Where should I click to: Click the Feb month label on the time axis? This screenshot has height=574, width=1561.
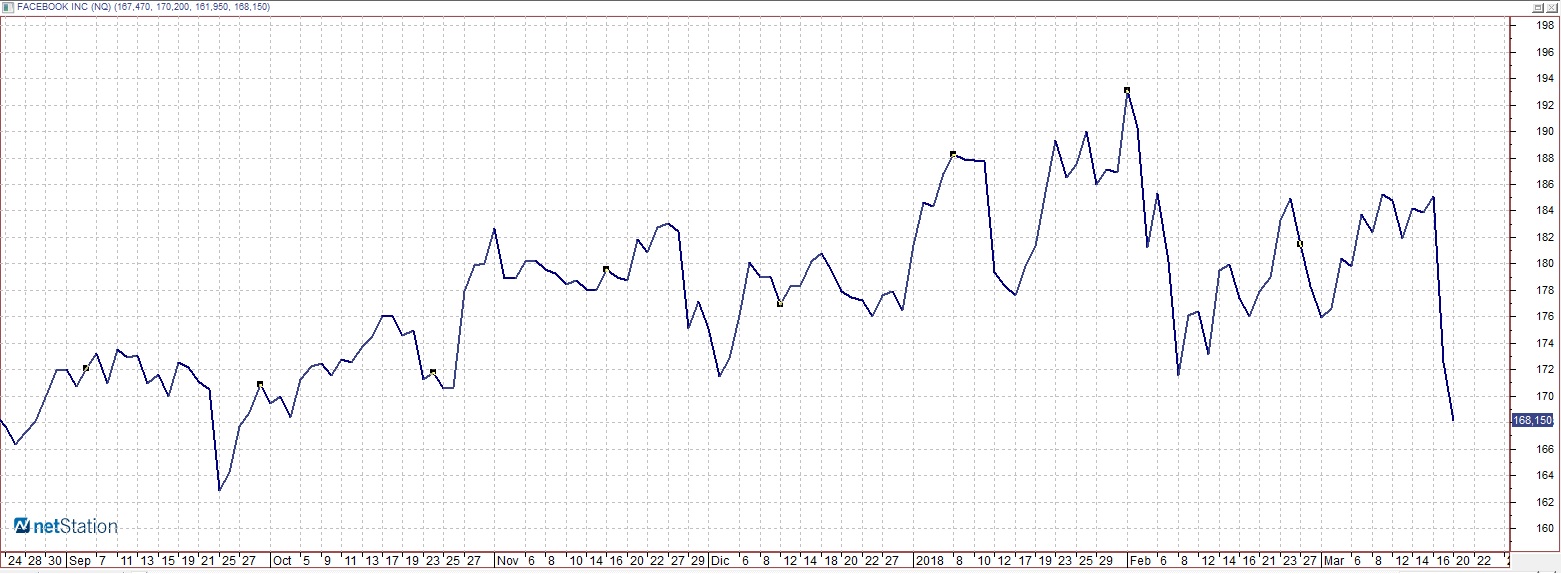1141,561
